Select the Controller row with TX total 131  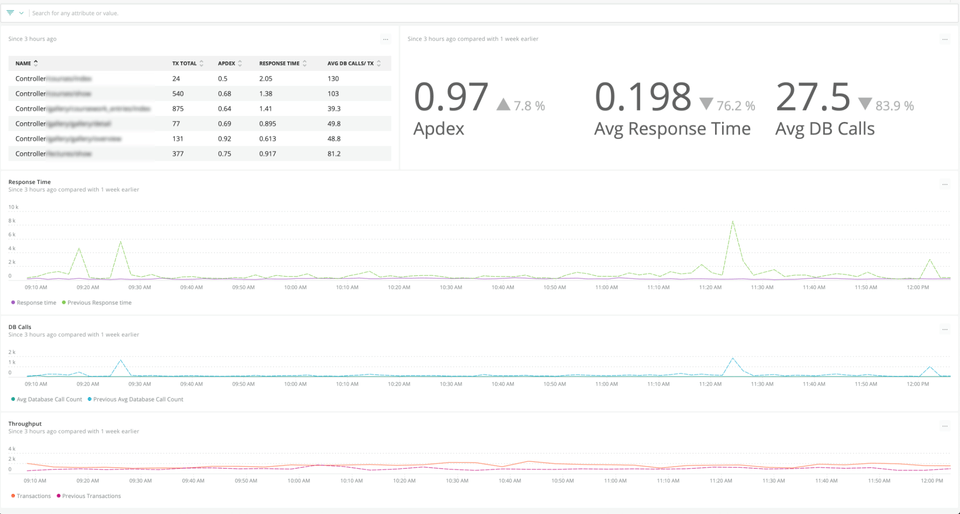click(200, 138)
